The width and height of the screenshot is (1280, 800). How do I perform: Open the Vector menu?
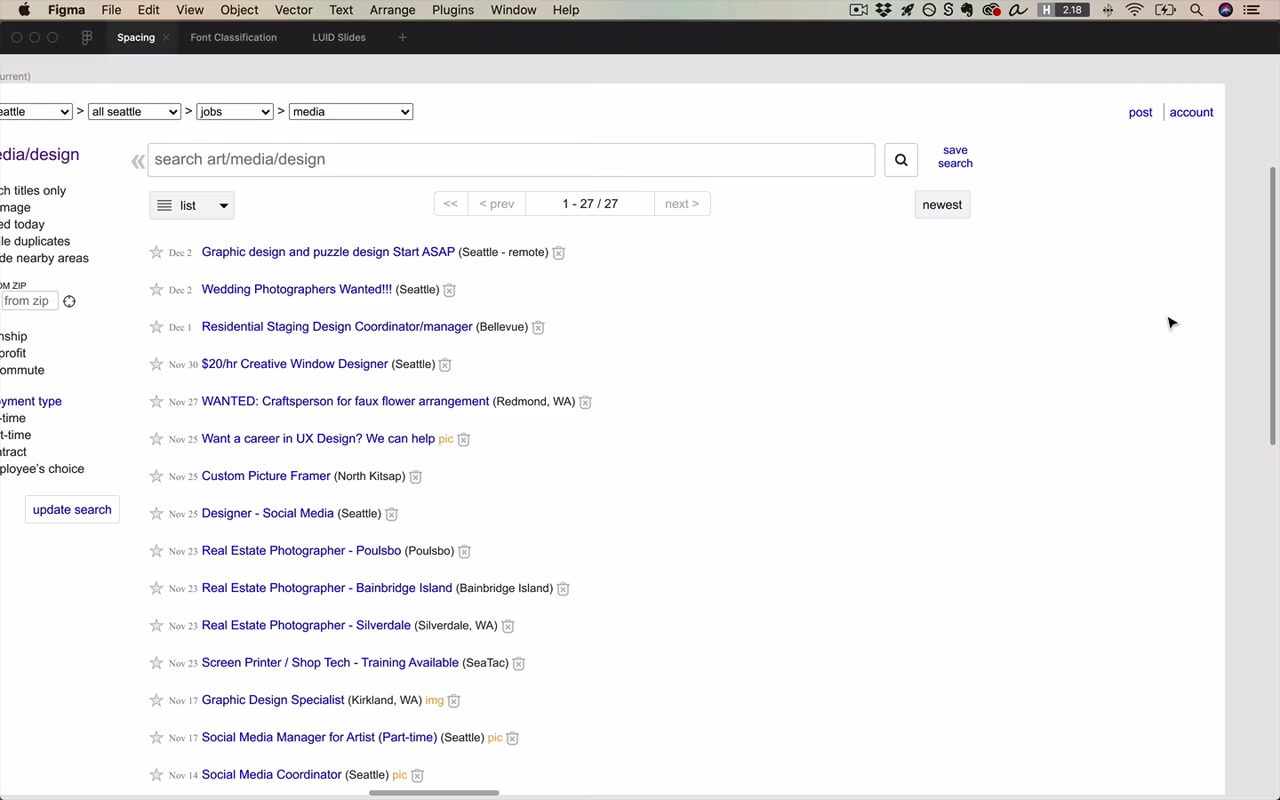(293, 10)
